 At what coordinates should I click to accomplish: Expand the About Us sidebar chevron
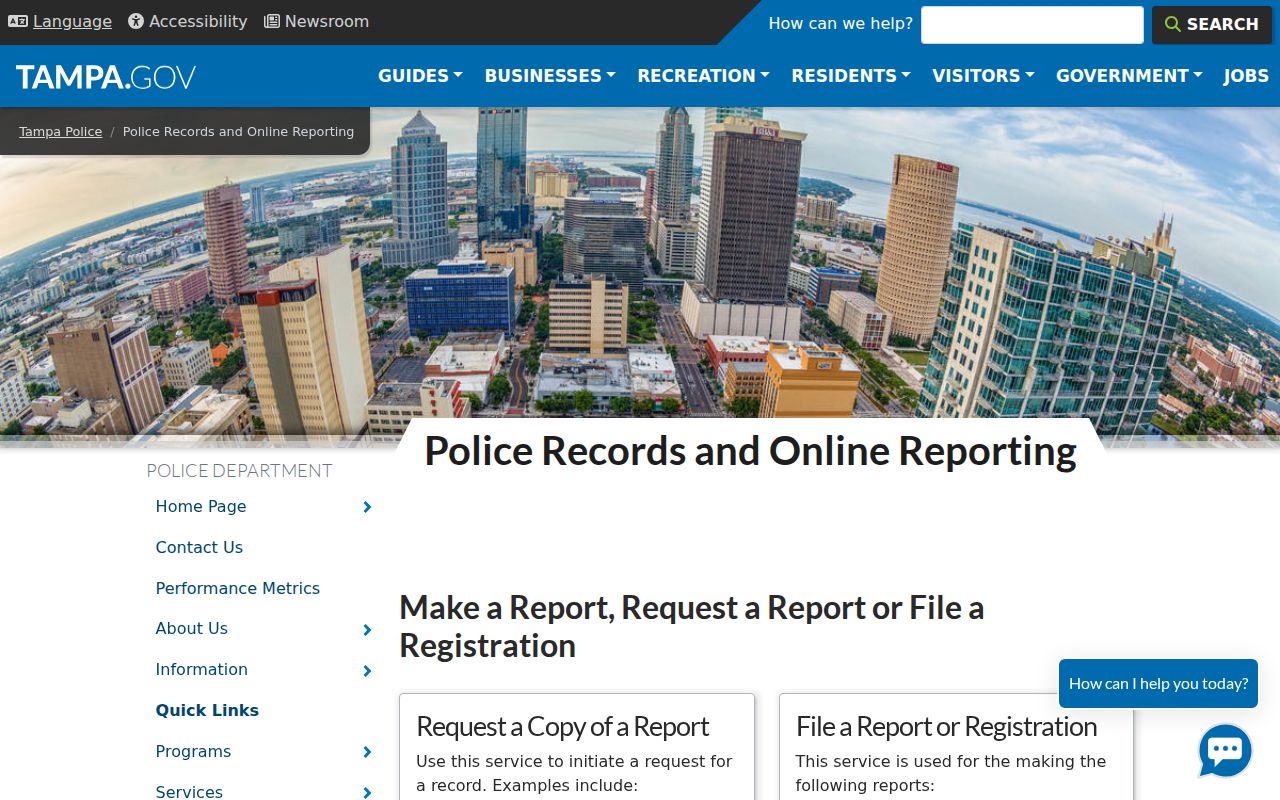367,630
